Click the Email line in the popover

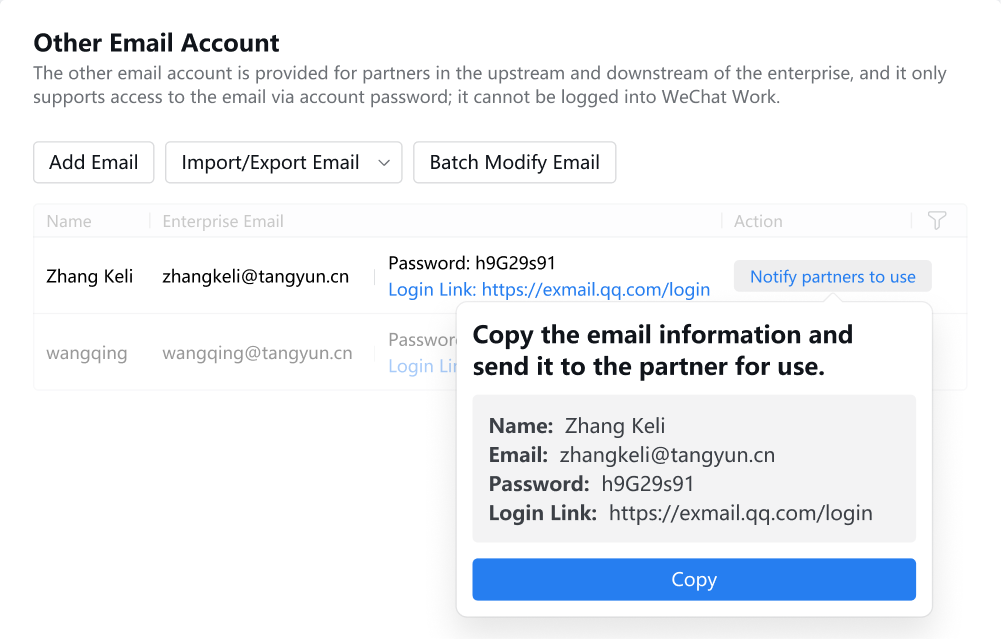632,455
